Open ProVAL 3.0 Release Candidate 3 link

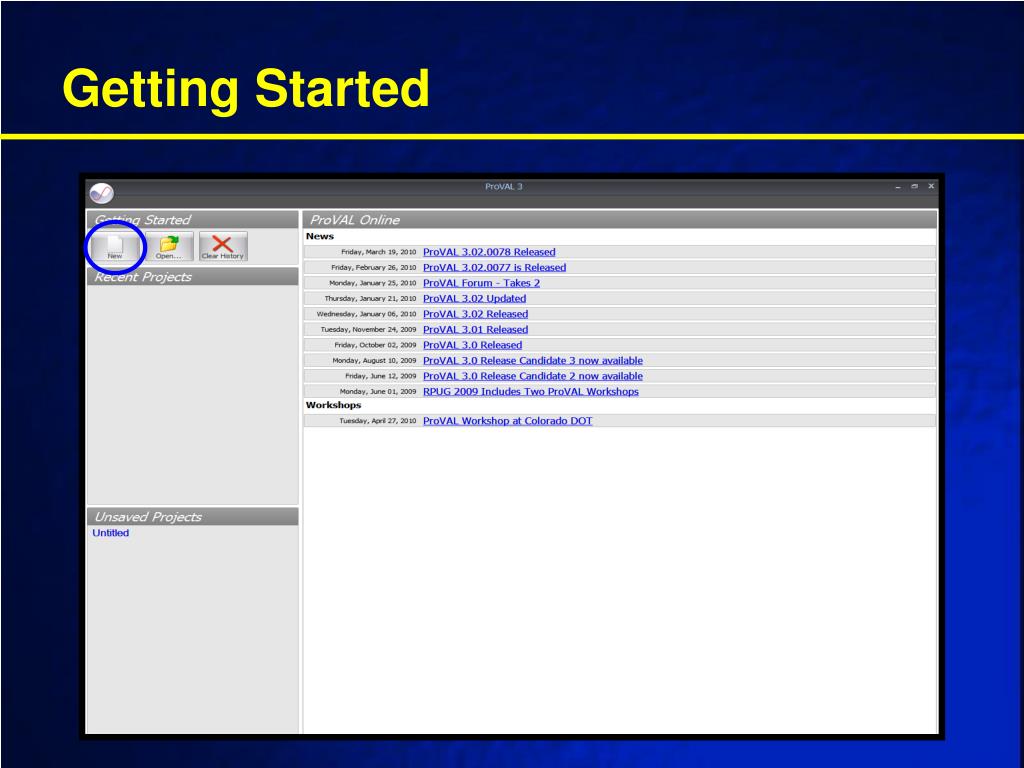click(x=533, y=360)
